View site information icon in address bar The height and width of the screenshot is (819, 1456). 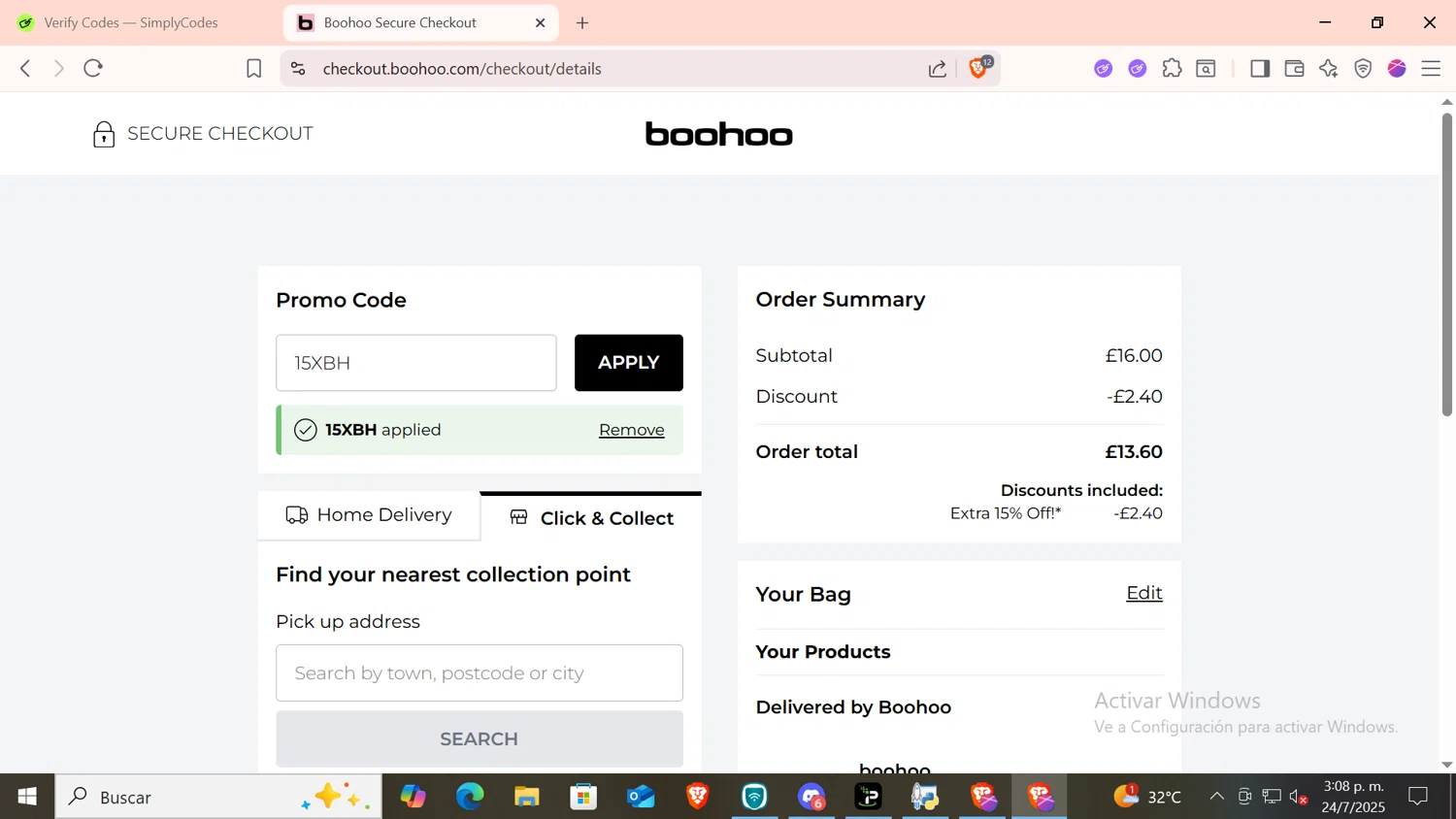[x=298, y=69]
